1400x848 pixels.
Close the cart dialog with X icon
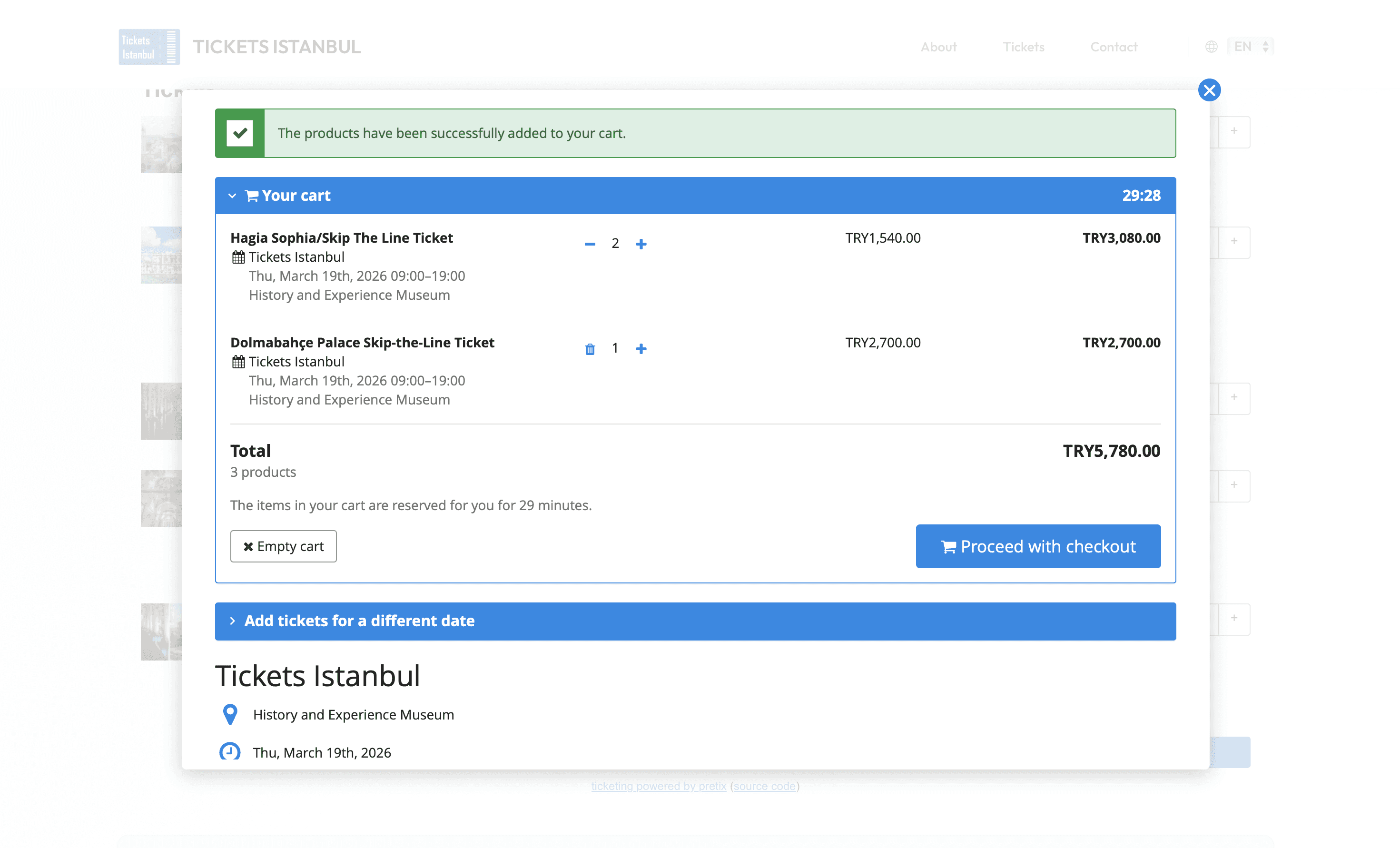pos(1209,90)
